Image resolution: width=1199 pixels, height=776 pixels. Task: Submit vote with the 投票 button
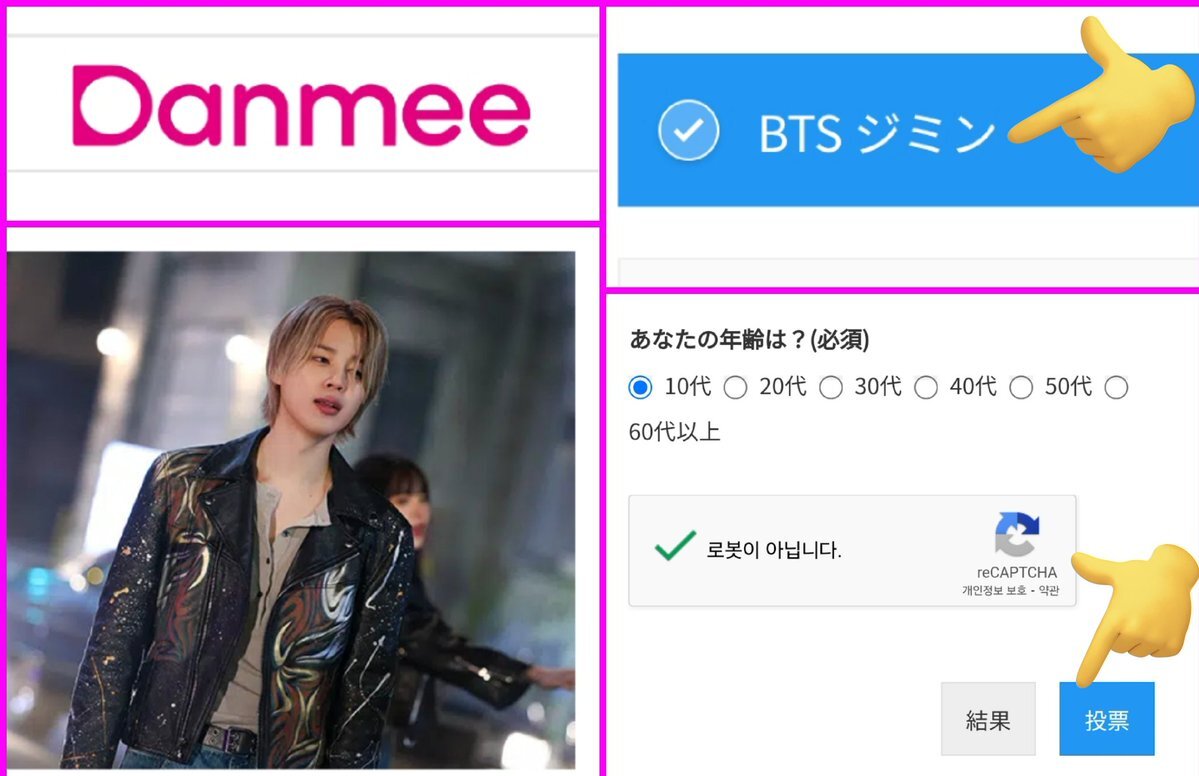(x=1106, y=719)
